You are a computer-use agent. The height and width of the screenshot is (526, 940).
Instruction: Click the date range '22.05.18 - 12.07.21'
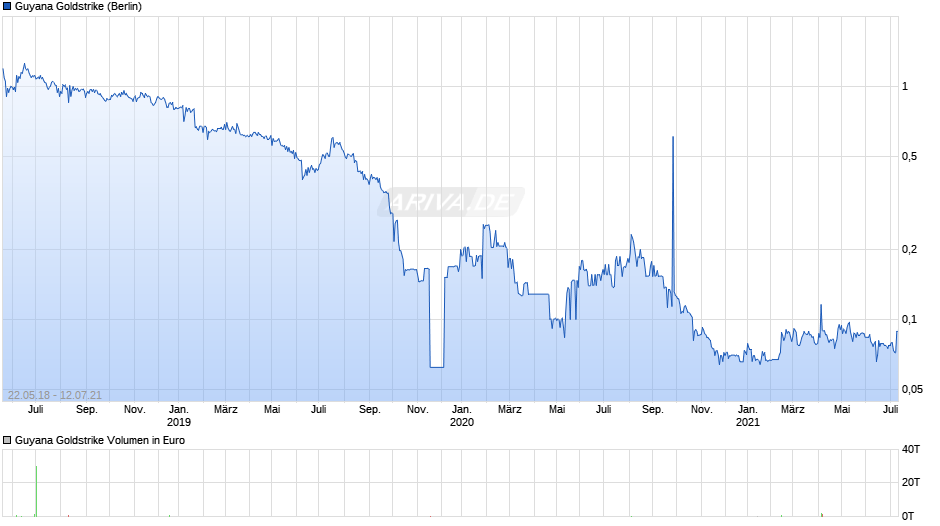[x=55, y=395]
